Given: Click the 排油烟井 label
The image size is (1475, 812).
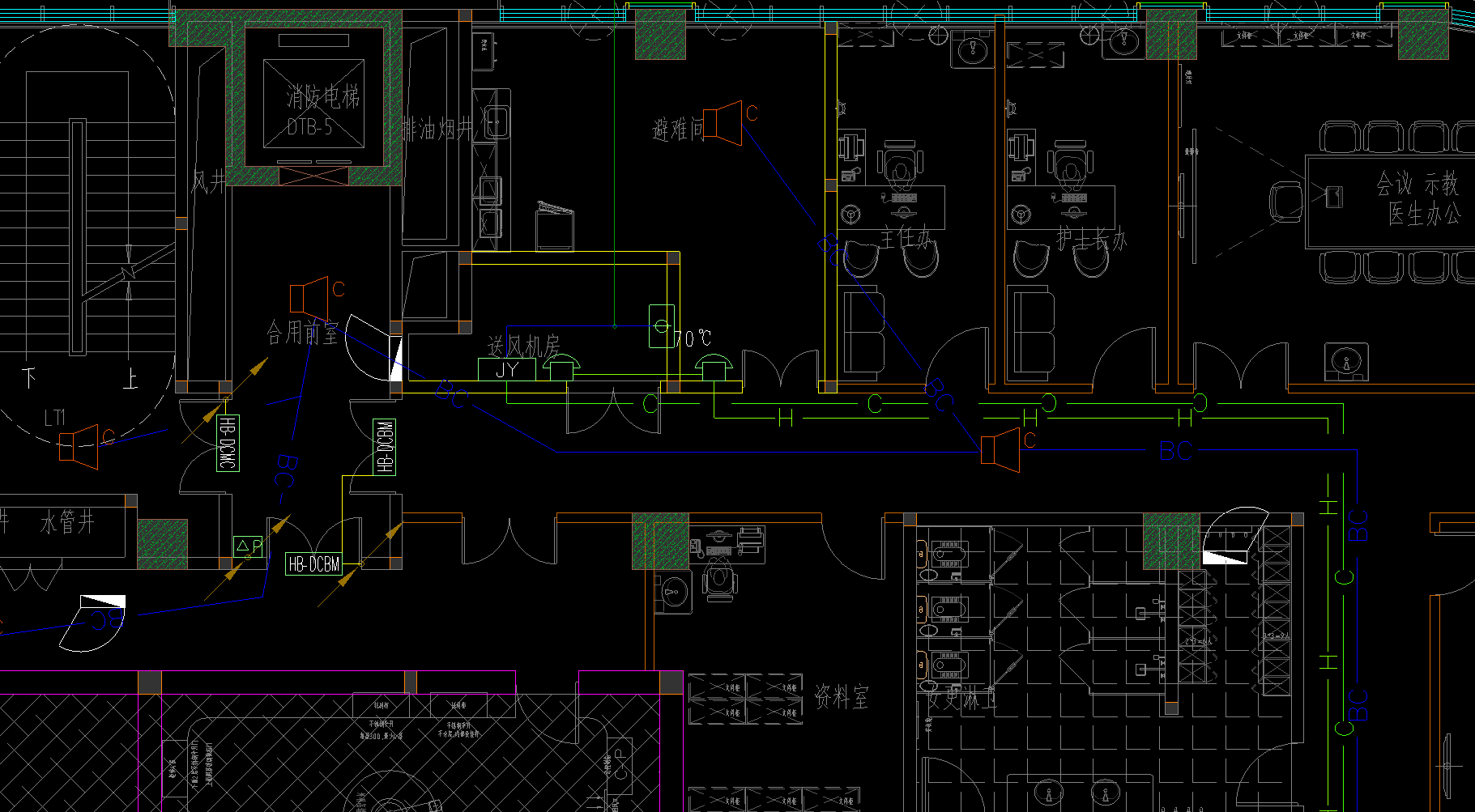Looking at the screenshot, I should click(x=437, y=129).
